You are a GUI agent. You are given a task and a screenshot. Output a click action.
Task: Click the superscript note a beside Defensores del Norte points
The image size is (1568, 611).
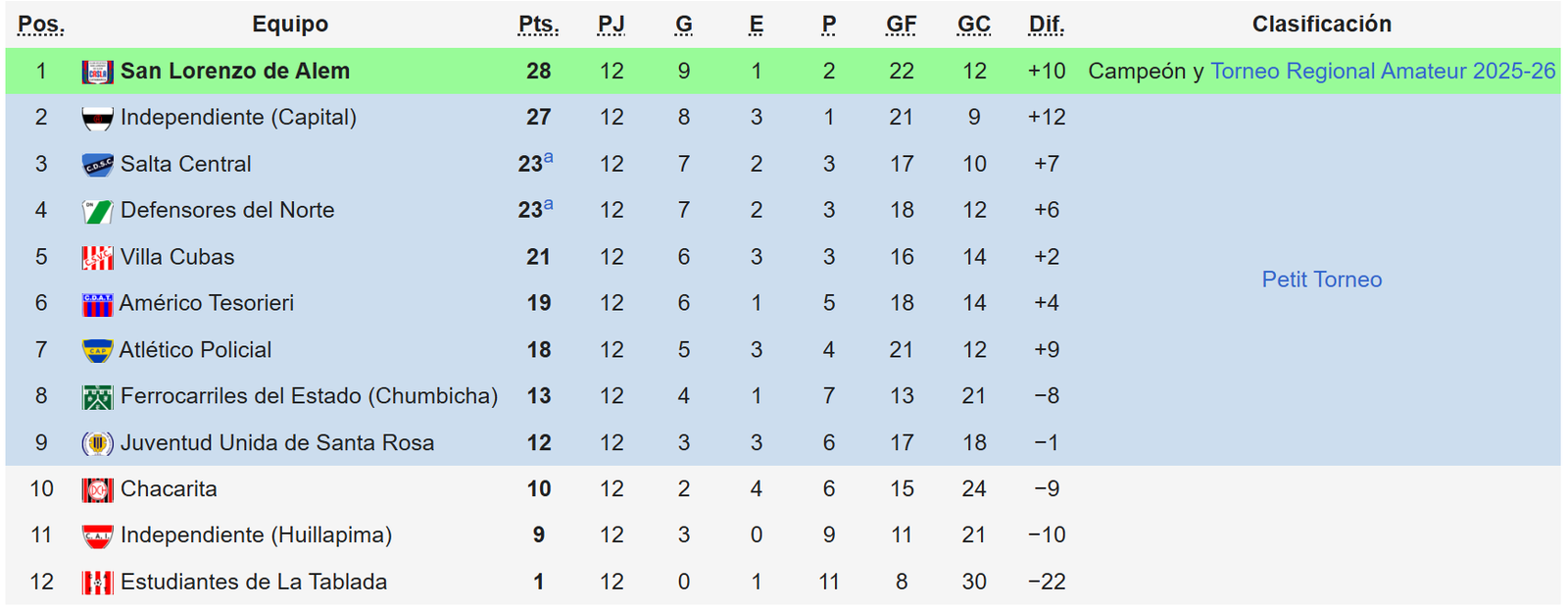pos(548,204)
